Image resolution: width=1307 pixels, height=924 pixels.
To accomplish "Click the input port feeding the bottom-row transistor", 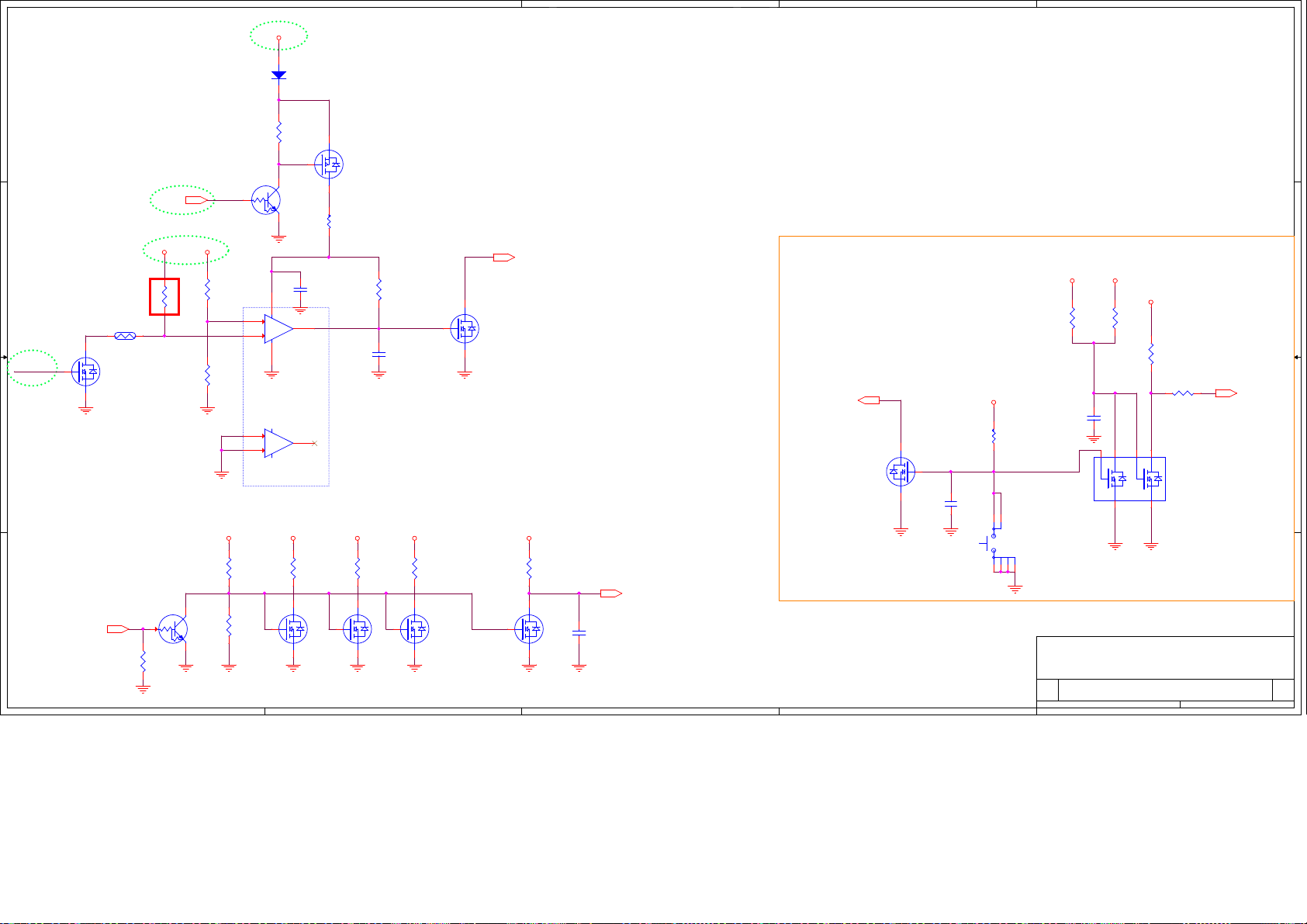I will point(118,629).
